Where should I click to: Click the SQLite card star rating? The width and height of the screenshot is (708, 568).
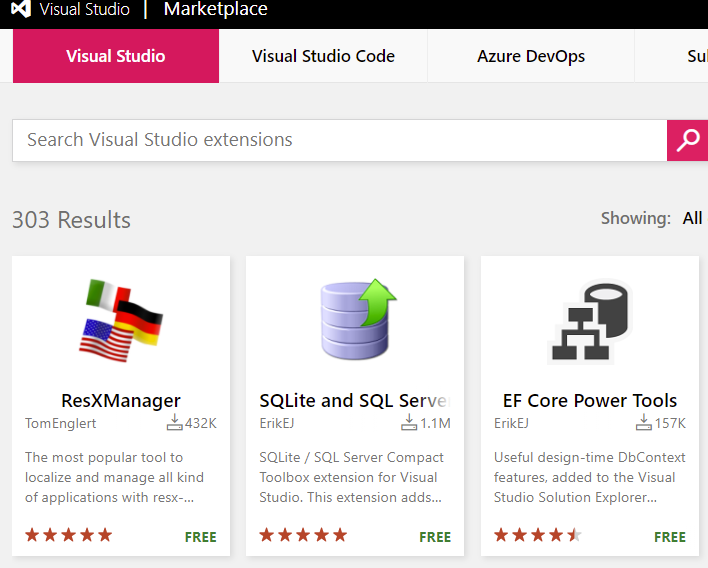303,535
